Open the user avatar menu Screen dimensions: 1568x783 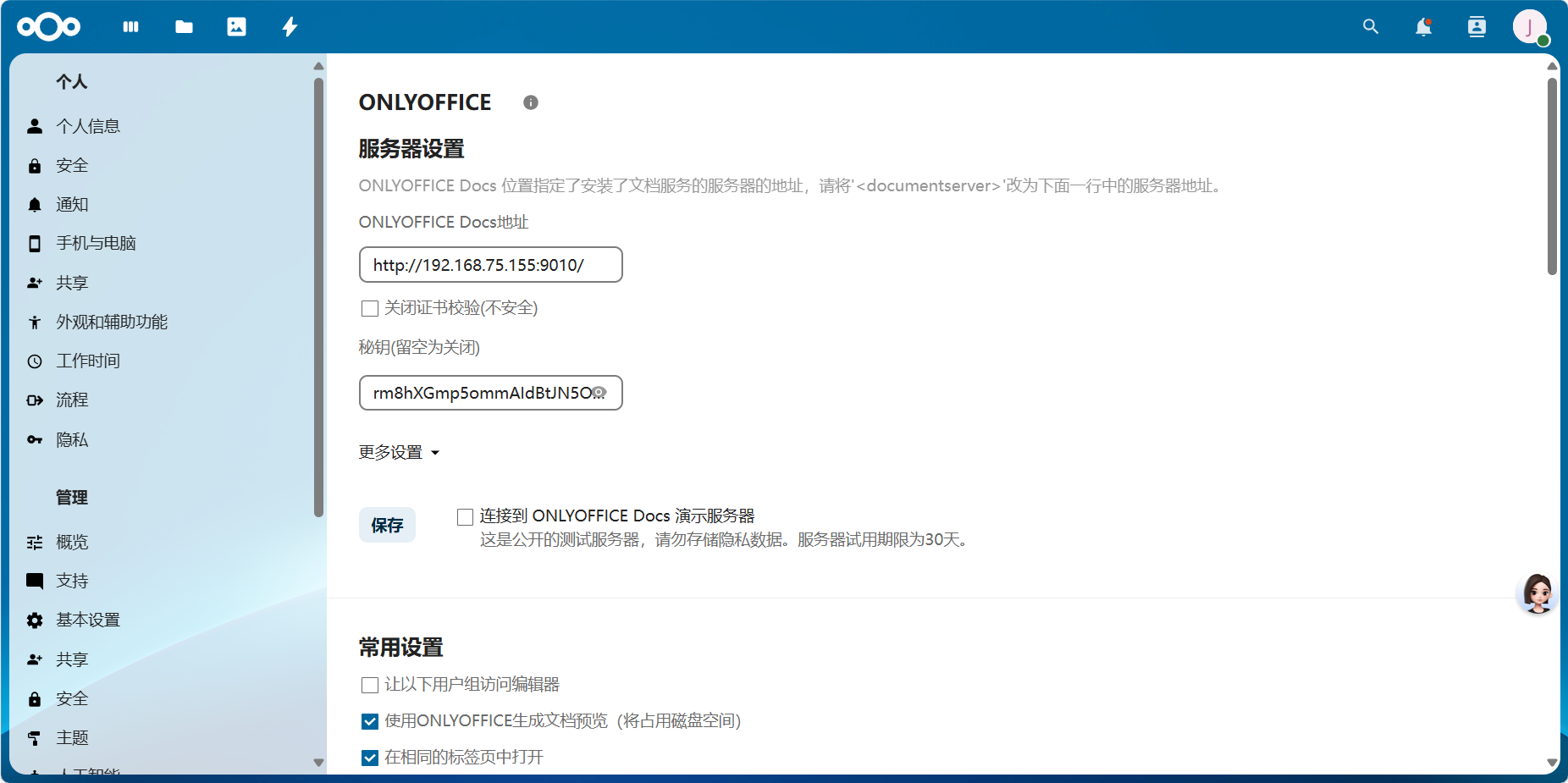(x=1530, y=26)
